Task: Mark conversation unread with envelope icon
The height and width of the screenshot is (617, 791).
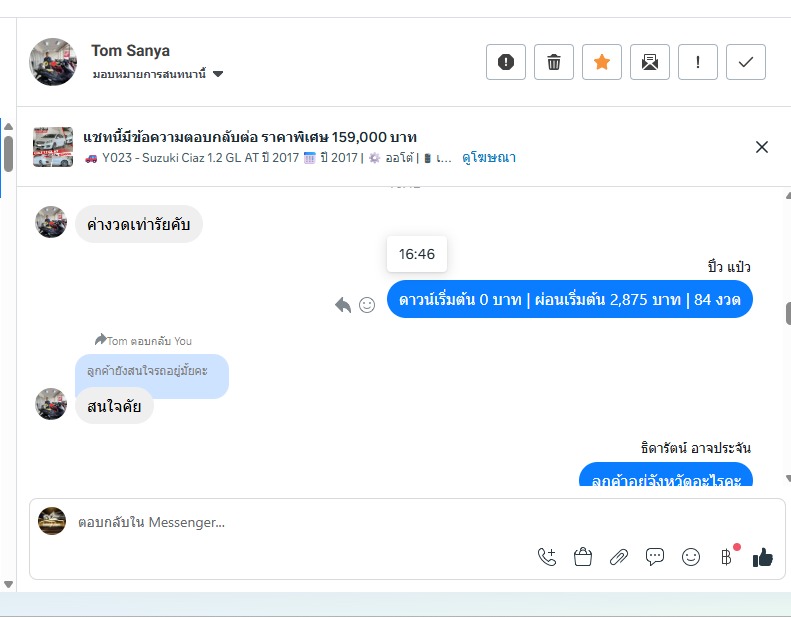Action: pos(649,62)
